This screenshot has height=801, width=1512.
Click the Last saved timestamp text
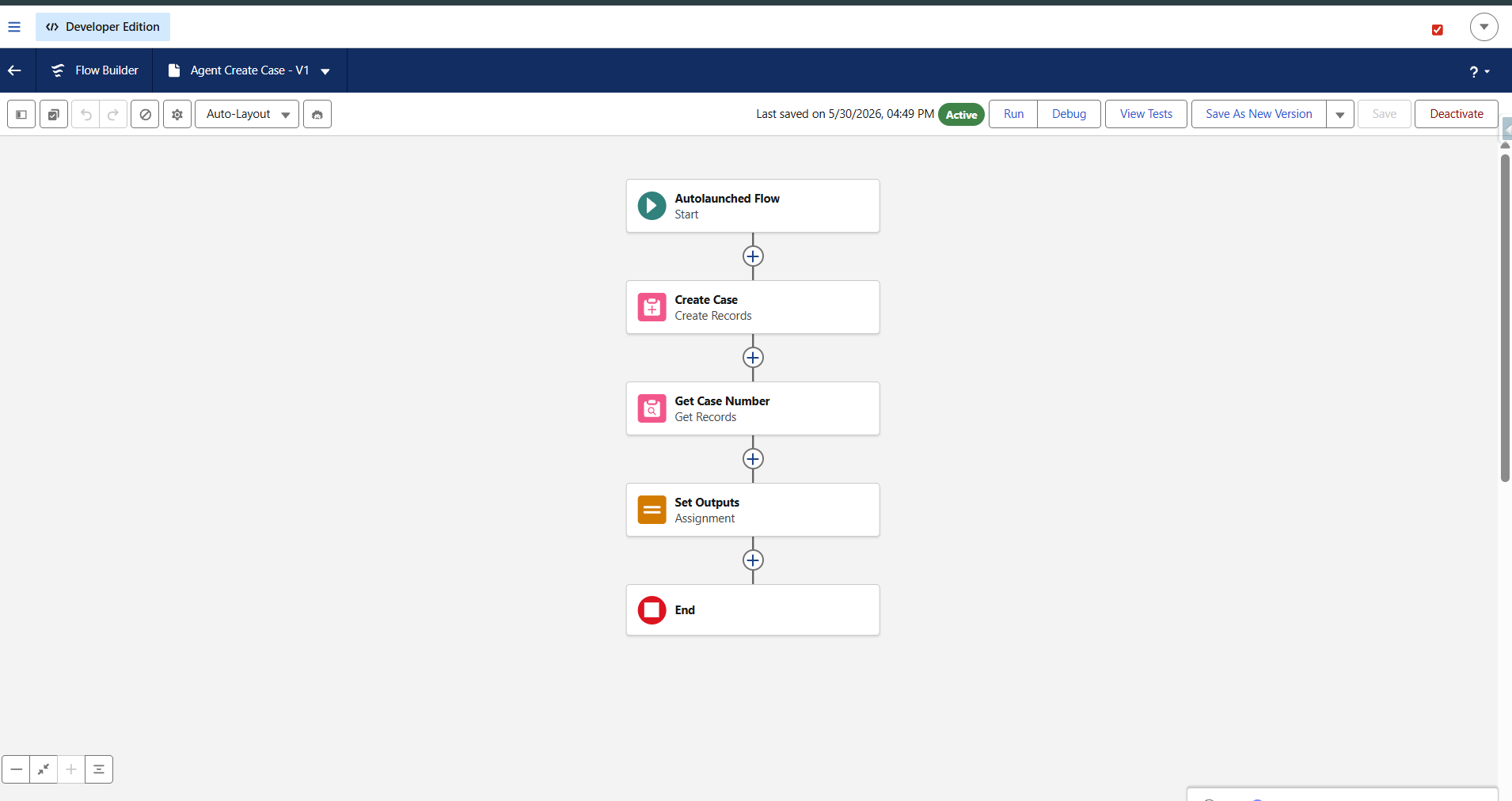[845, 114]
